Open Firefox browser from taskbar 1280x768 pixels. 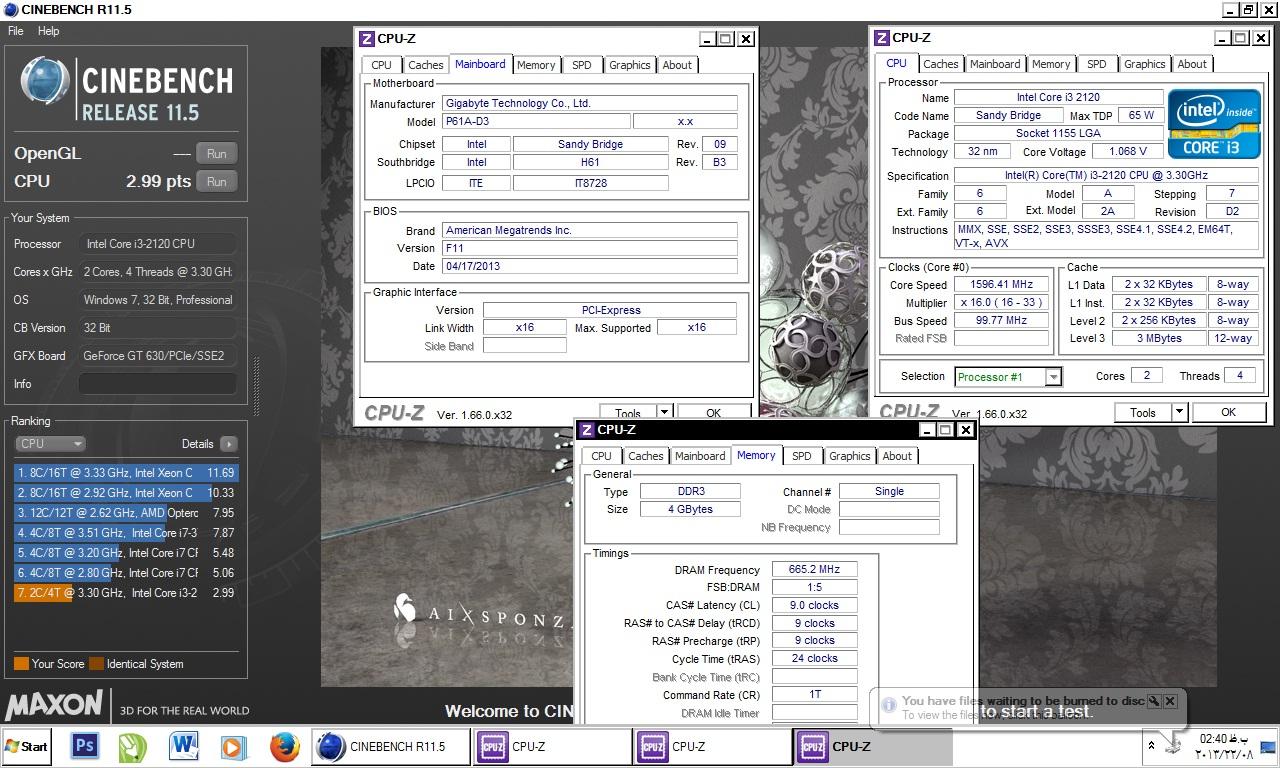click(285, 746)
